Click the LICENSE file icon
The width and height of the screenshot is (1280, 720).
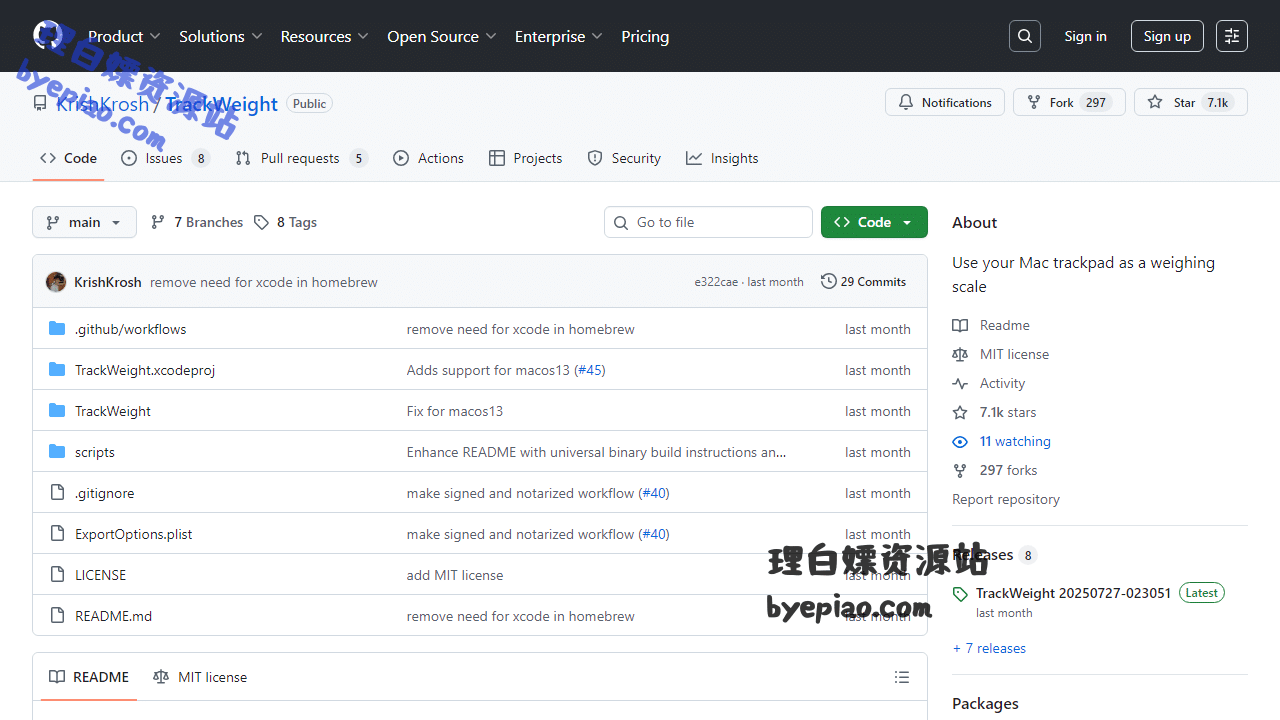(x=57, y=575)
